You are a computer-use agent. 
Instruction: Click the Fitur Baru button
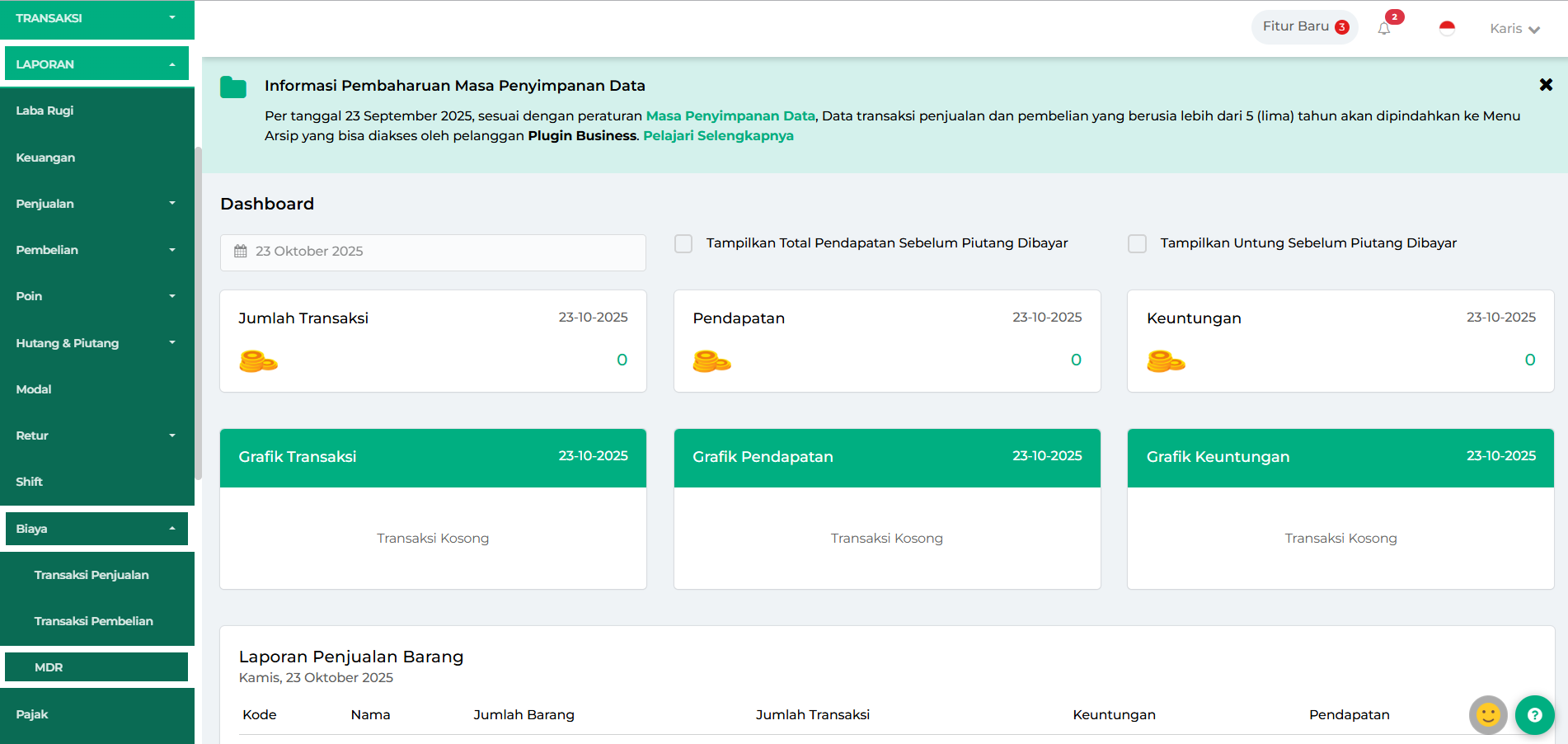(1304, 27)
